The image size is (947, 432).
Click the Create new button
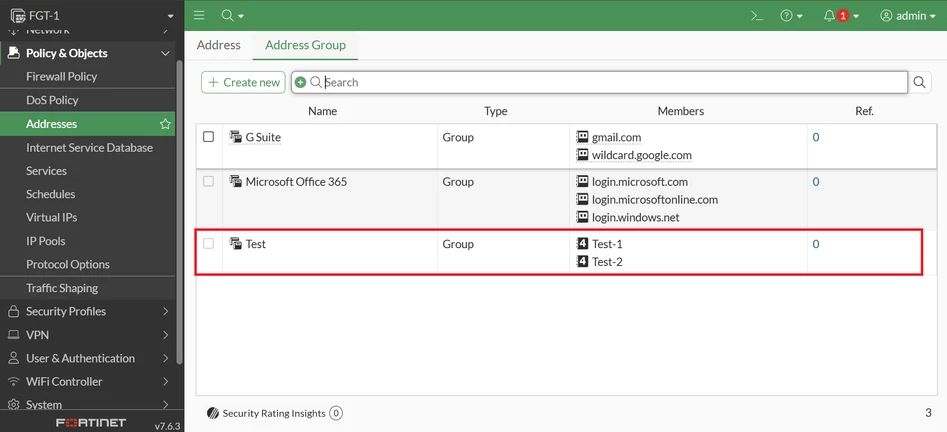[x=243, y=82]
